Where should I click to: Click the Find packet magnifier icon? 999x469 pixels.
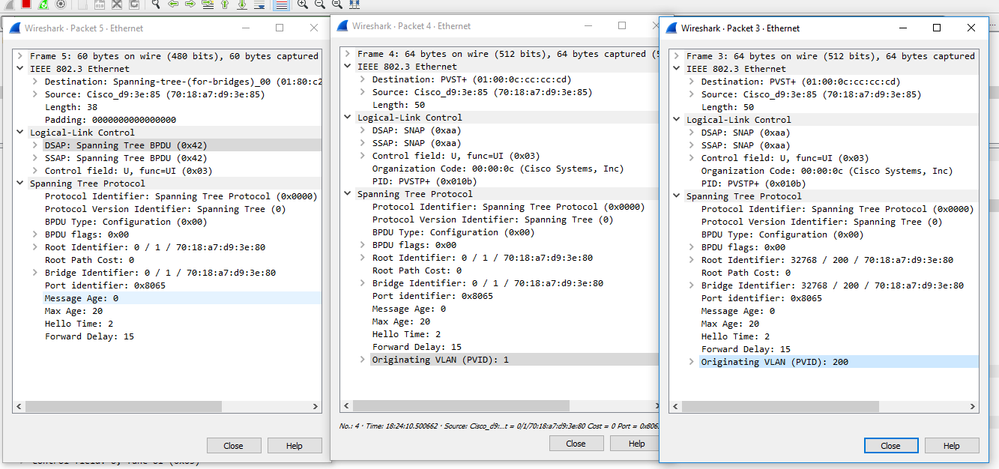click(x=155, y=4)
